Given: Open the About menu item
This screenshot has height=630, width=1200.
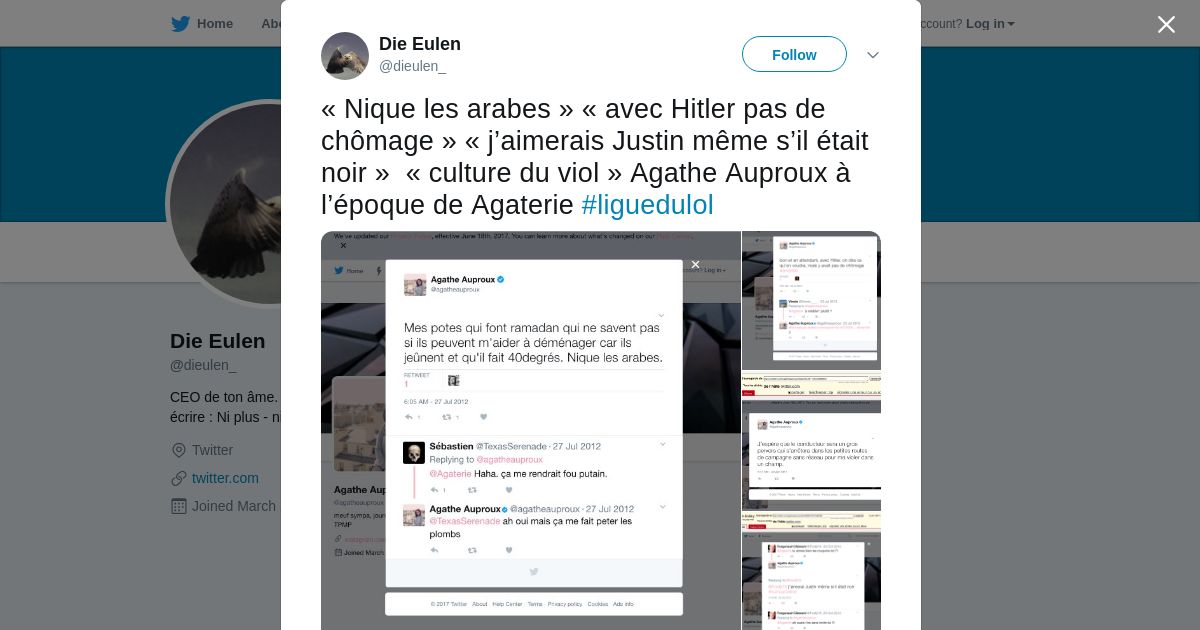Looking at the screenshot, I should pyautogui.click(x=271, y=24).
